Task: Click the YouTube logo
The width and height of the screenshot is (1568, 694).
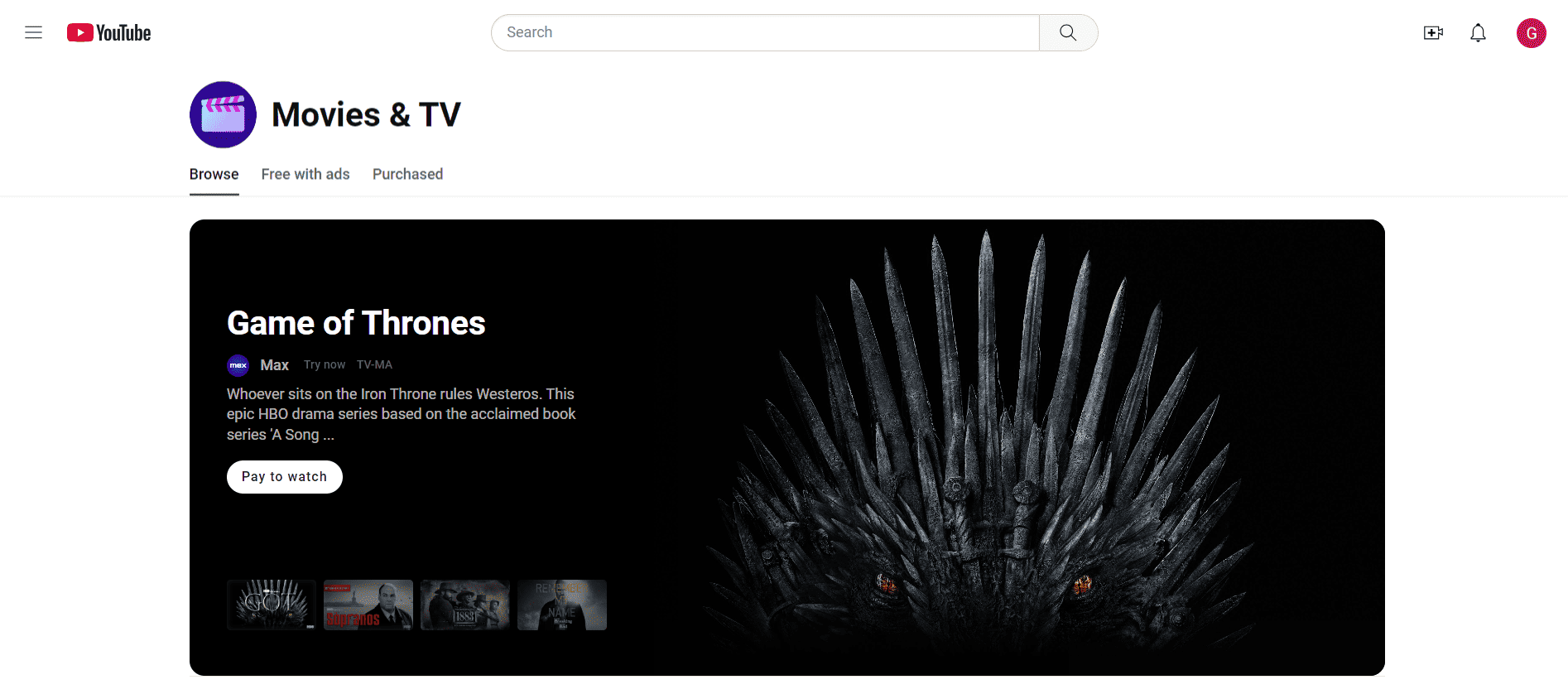Action: click(x=108, y=32)
